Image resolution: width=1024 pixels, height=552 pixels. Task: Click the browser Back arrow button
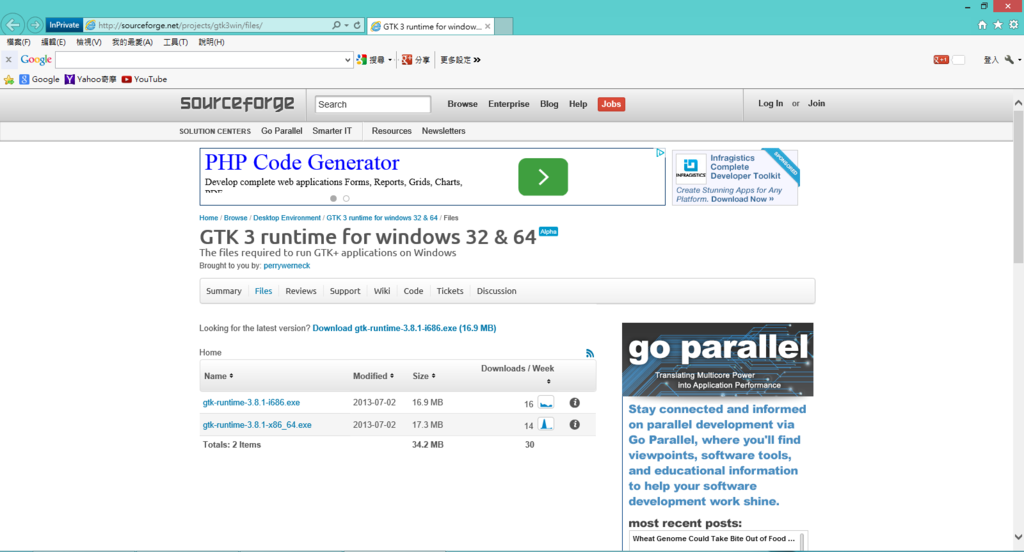coord(12,25)
